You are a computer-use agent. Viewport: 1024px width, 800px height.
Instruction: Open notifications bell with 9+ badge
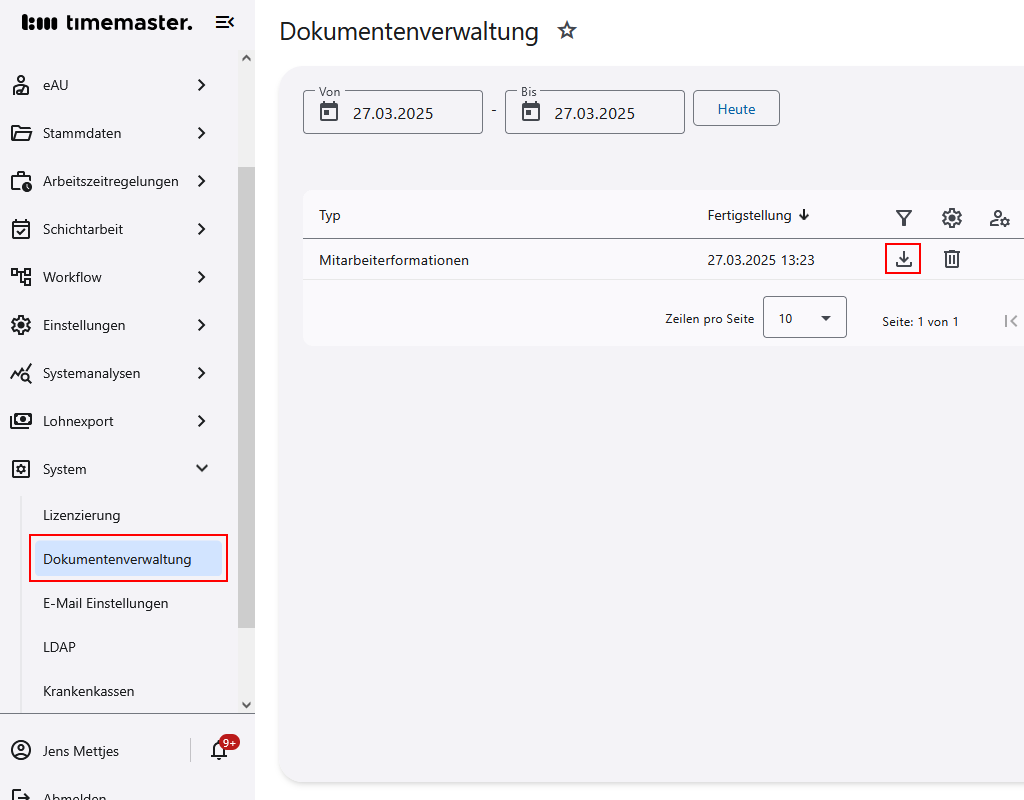pyautogui.click(x=220, y=750)
